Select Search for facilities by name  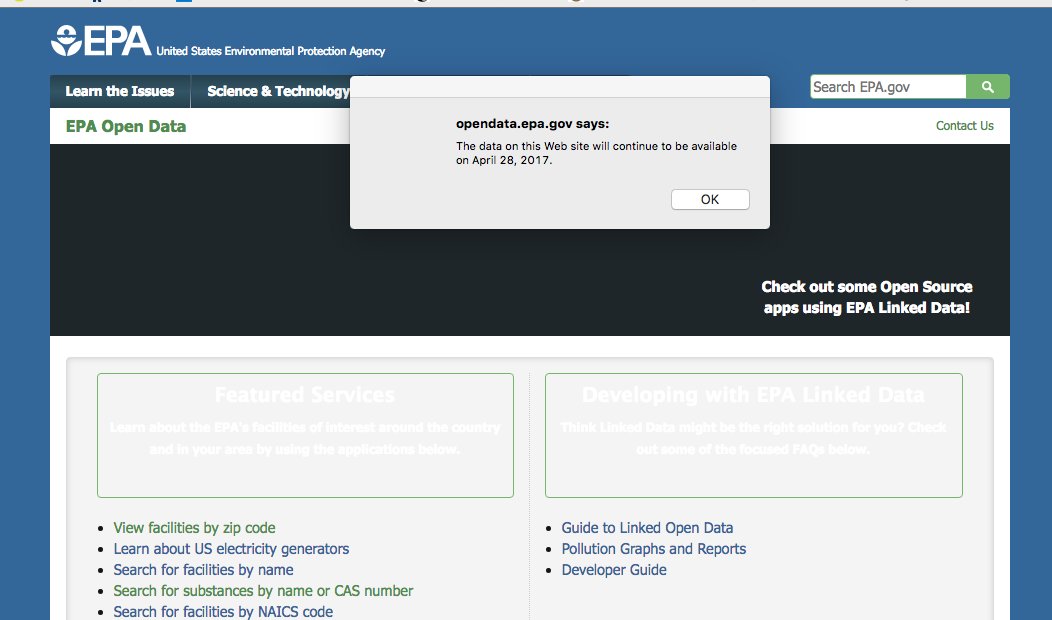[203, 570]
